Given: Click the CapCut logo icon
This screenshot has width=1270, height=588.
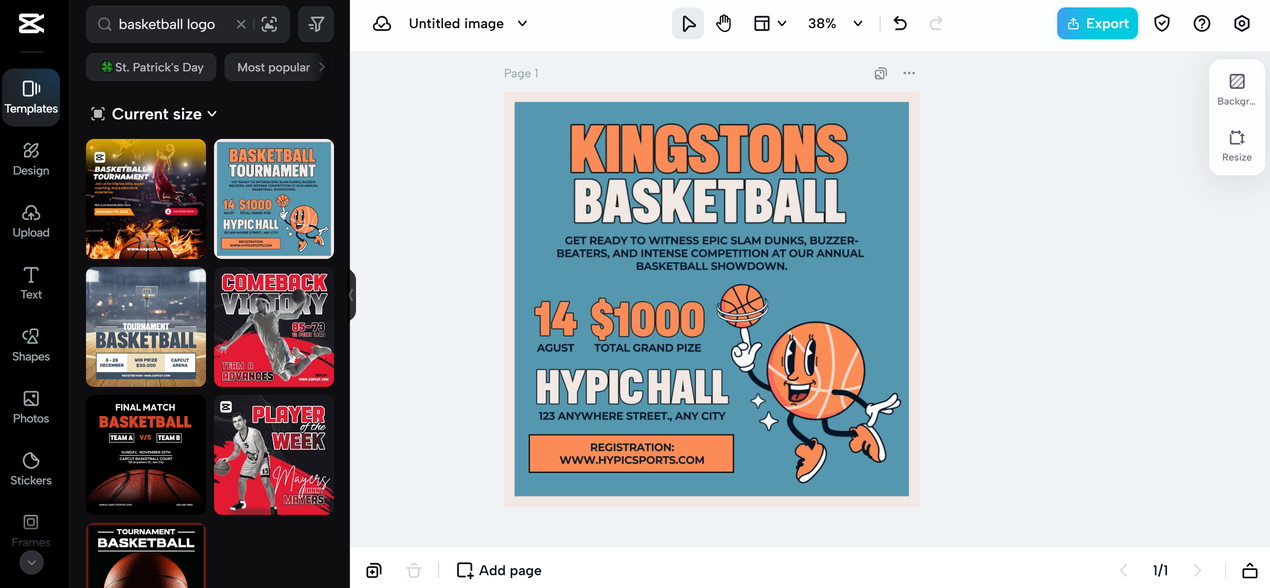Looking at the screenshot, I should (x=31, y=23).
